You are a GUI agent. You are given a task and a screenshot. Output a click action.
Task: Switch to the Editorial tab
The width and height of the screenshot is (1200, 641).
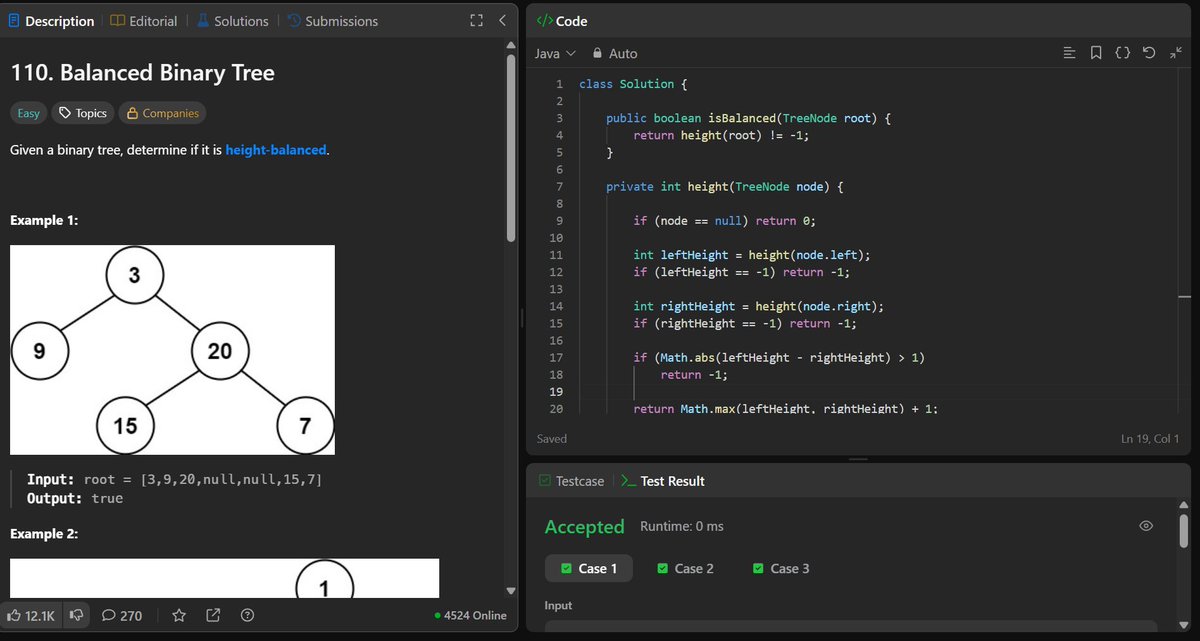[x=144, y=21]
